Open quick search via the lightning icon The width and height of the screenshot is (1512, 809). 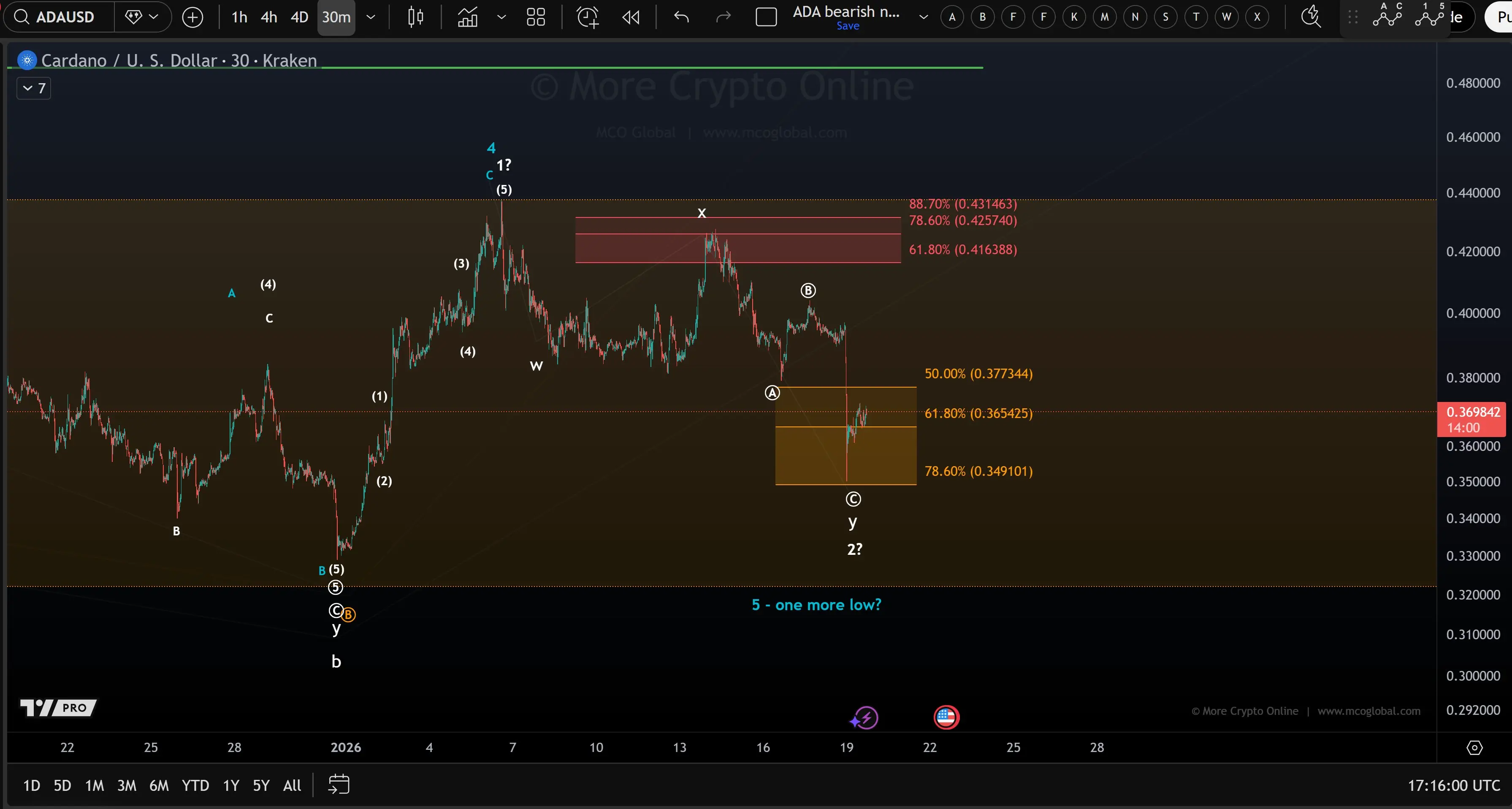1311,17
